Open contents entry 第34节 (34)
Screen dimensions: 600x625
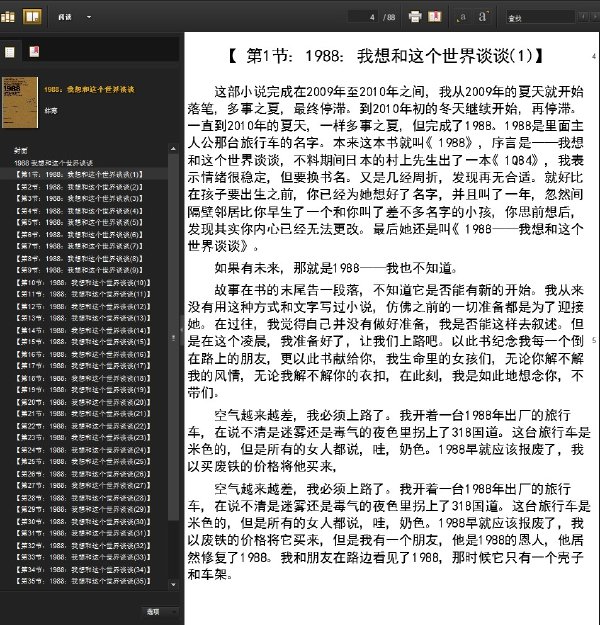coord(83,570)
